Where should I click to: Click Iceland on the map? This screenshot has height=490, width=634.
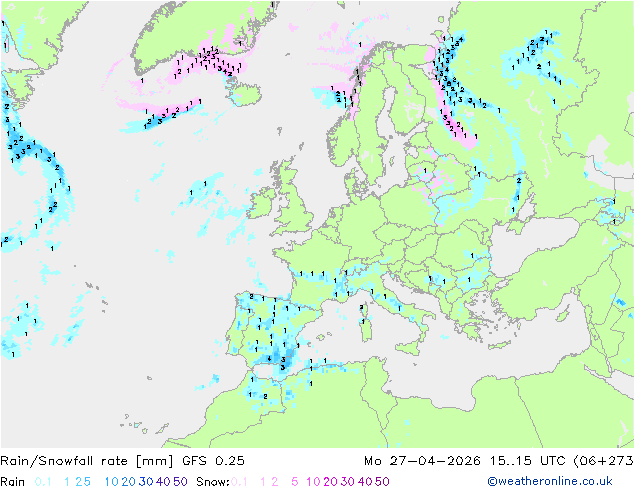click(245, 93)
